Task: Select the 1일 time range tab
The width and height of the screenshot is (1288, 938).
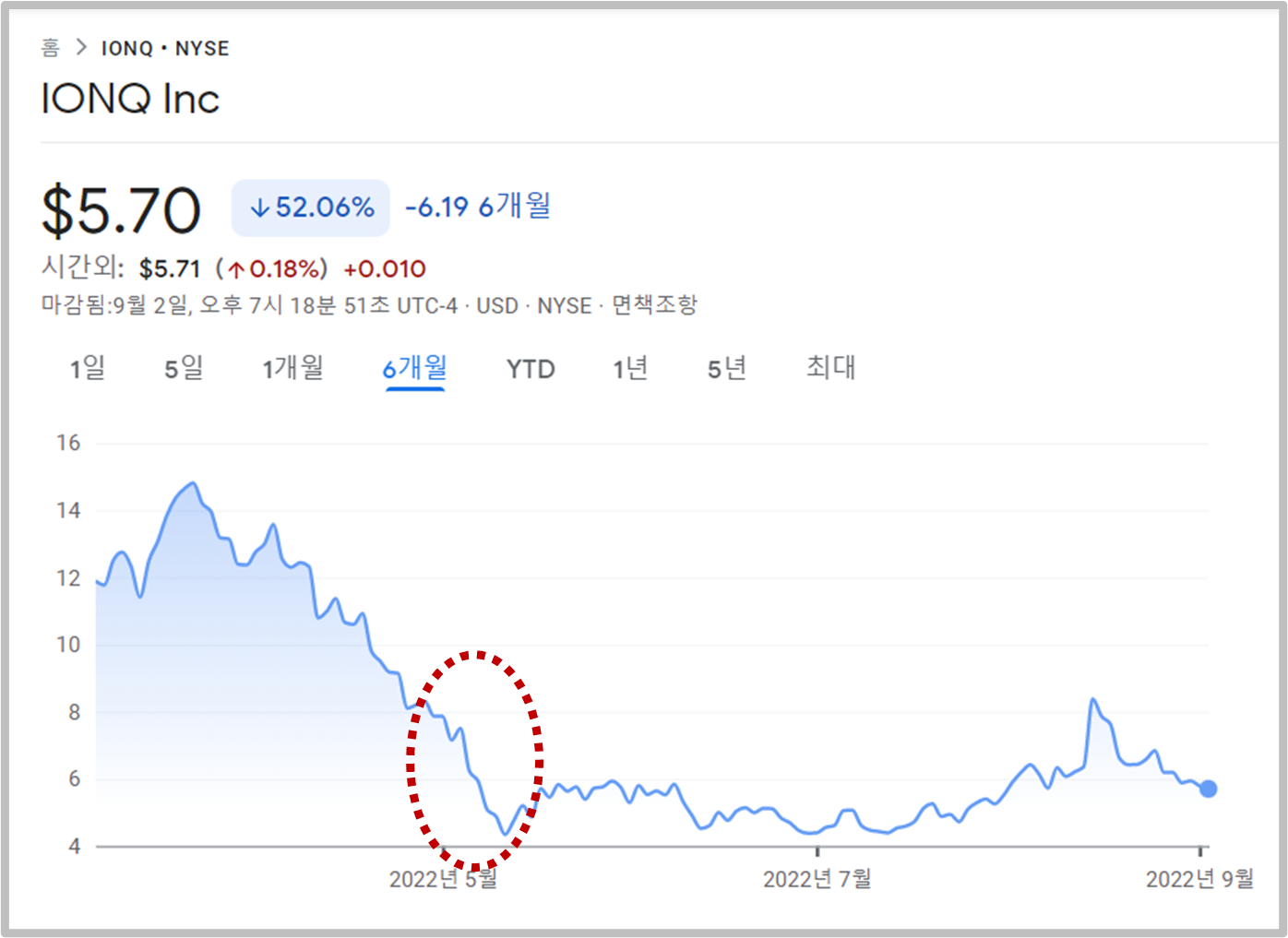Action: pyautogui.click(x=88, y=368)
